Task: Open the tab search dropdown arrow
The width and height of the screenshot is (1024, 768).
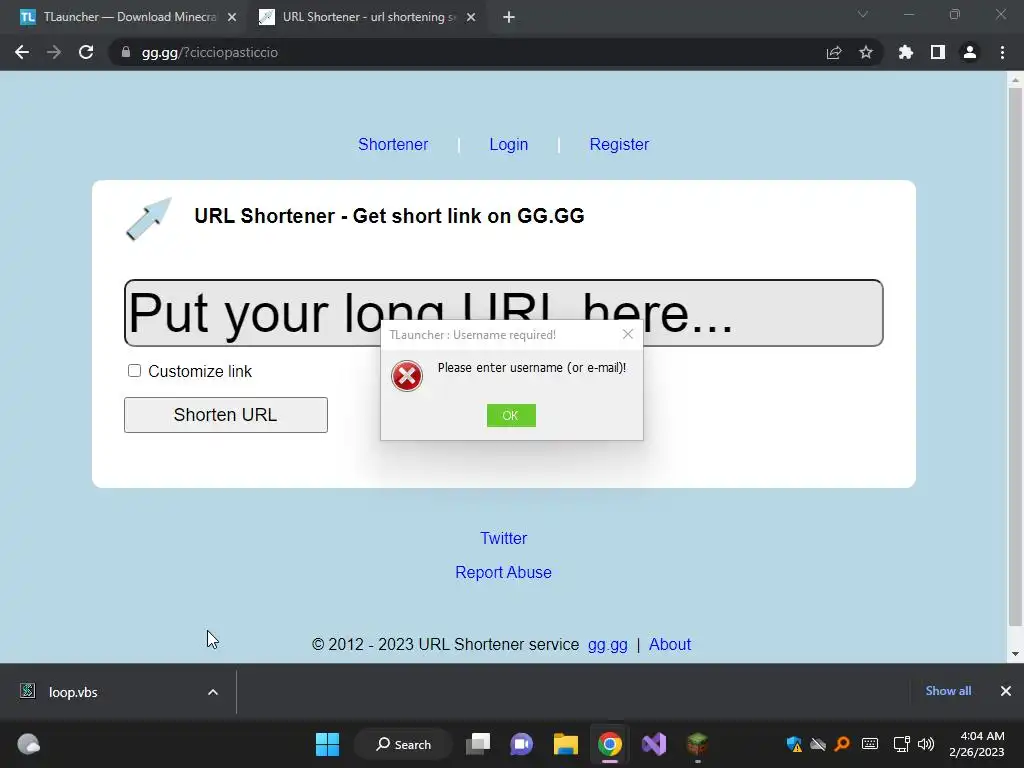Action: 863,14
